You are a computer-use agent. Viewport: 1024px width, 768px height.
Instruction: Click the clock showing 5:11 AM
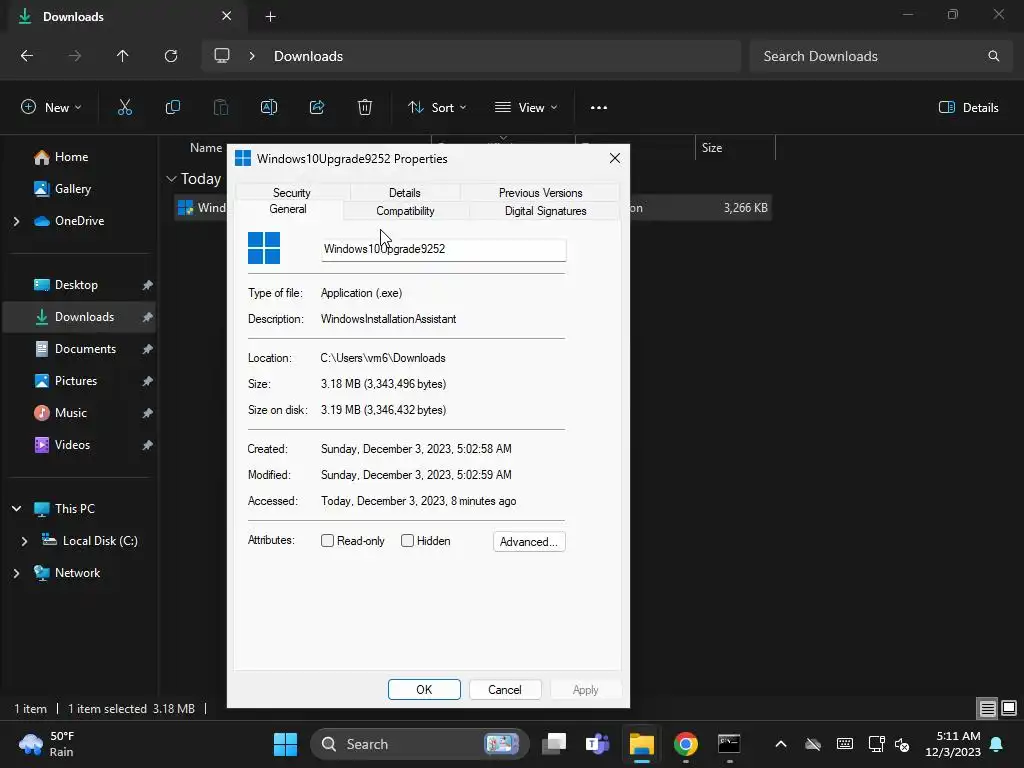(953, 744)
